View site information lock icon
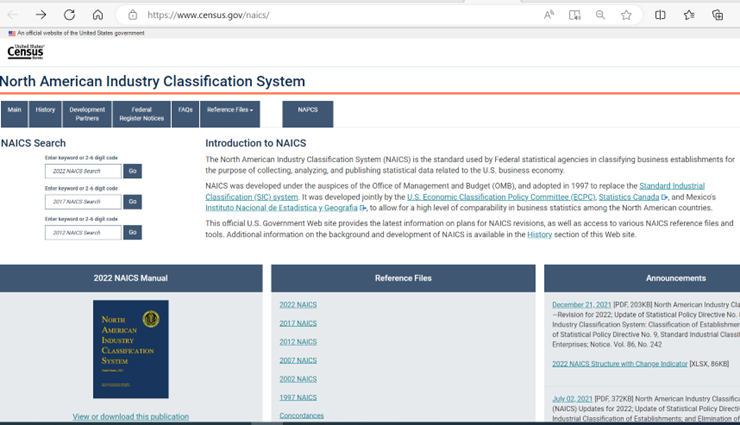 click(x=133, y=15)
